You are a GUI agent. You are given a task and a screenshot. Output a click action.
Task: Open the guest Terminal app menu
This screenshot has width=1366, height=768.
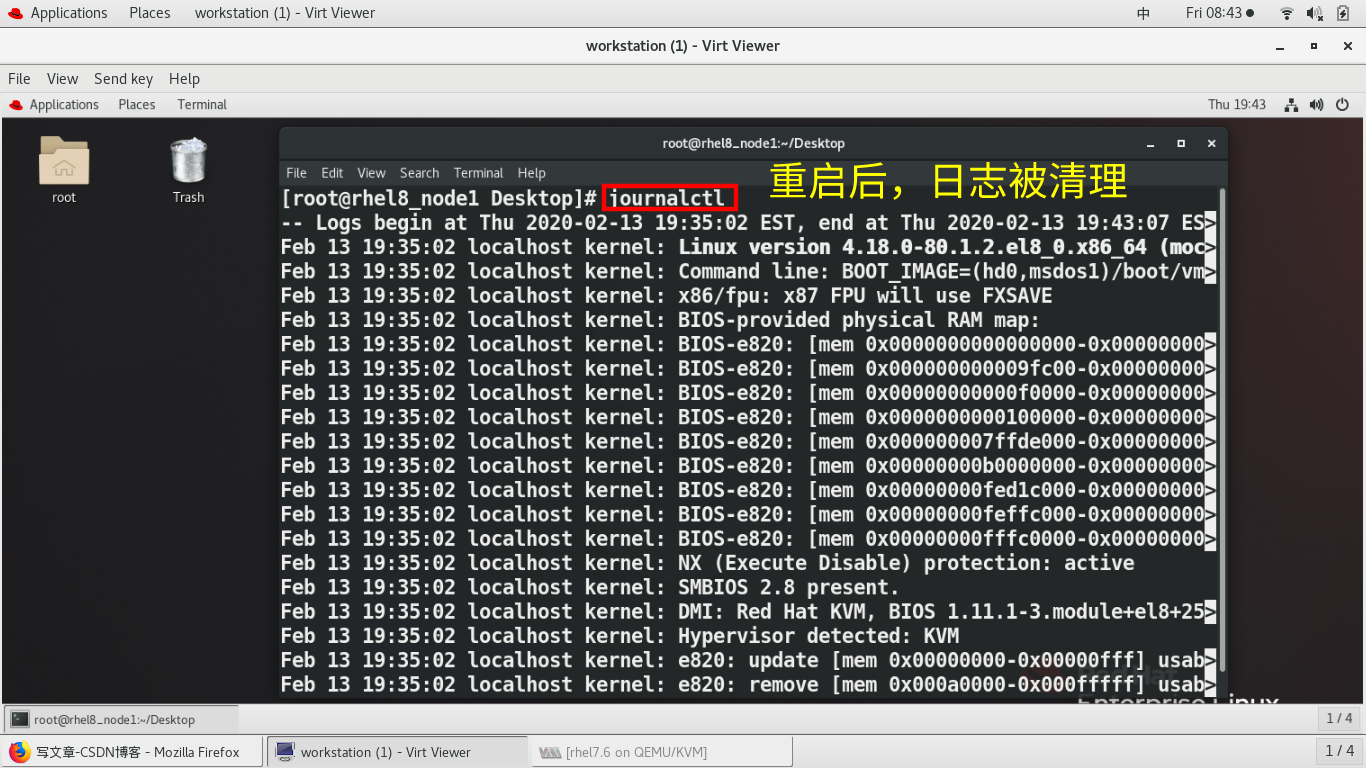(202, 105)
